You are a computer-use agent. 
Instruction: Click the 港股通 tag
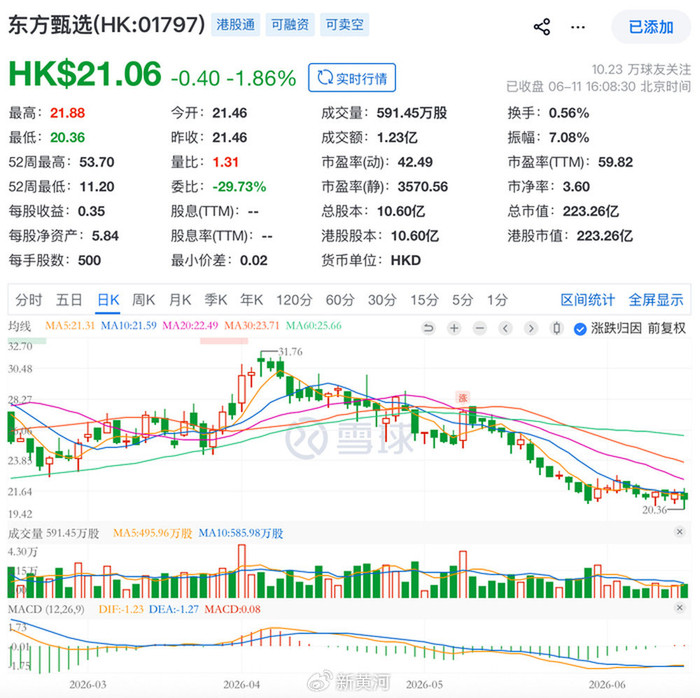pos(236,25)
